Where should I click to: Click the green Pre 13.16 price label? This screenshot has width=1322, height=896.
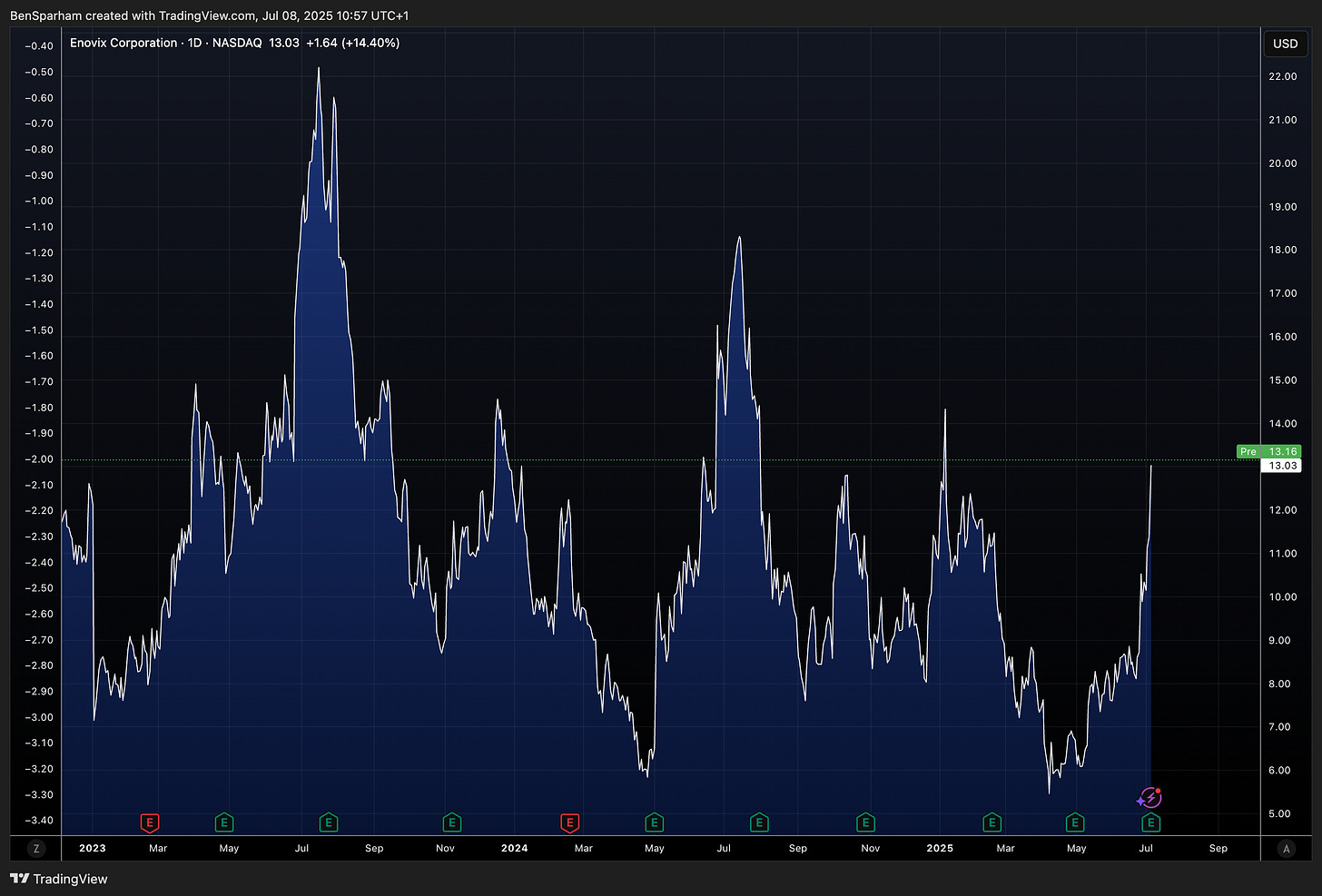click(1269, 451)
